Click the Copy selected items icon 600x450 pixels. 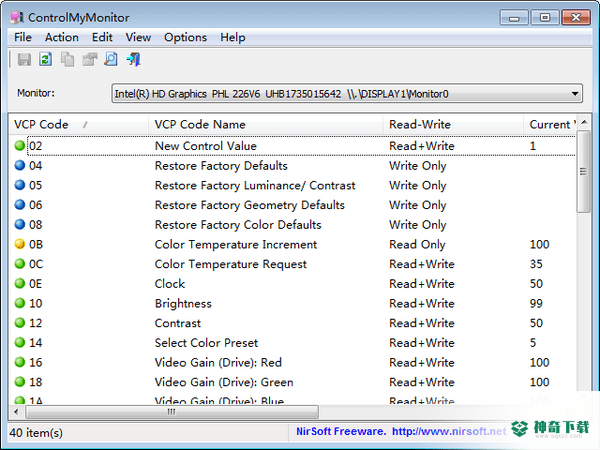tap(67, 60)
